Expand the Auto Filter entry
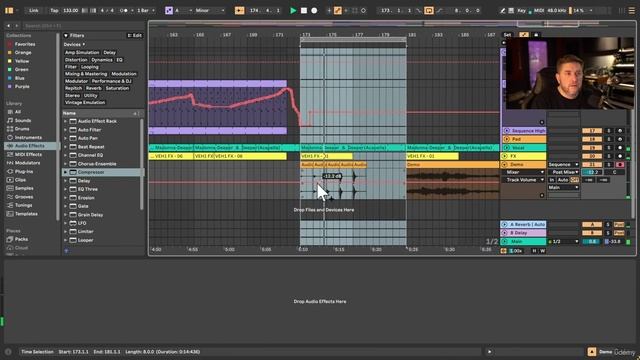Image resolution: width=640 pixels, height=360 pixels. click(65, 130)
